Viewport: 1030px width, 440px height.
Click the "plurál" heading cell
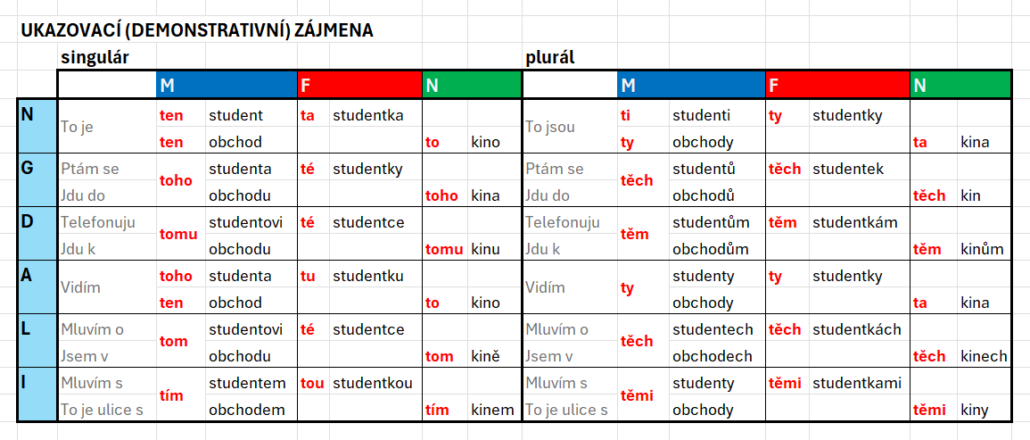coord(549,57)
